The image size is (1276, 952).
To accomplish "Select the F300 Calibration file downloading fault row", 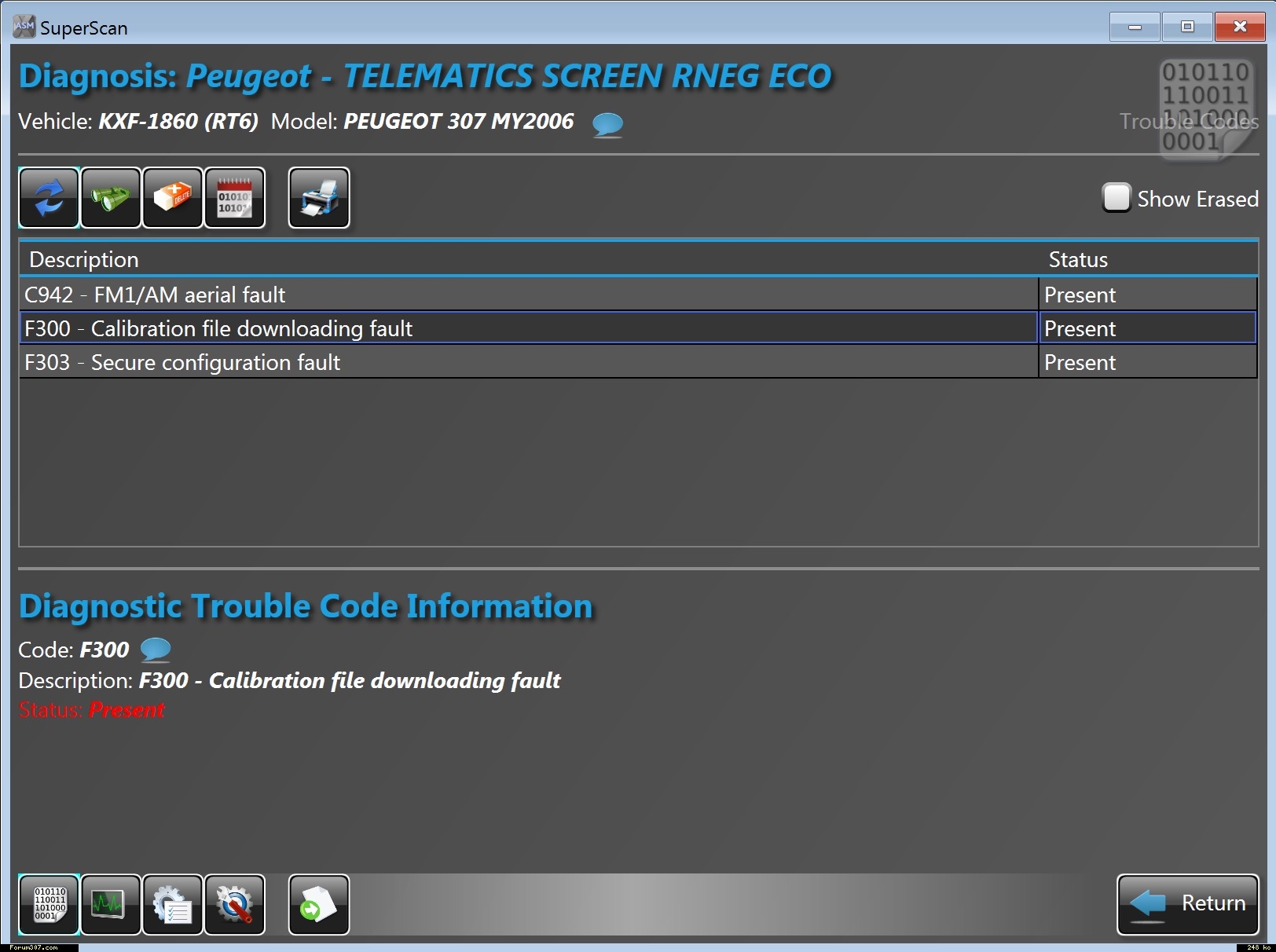I will tap(528, 328).
